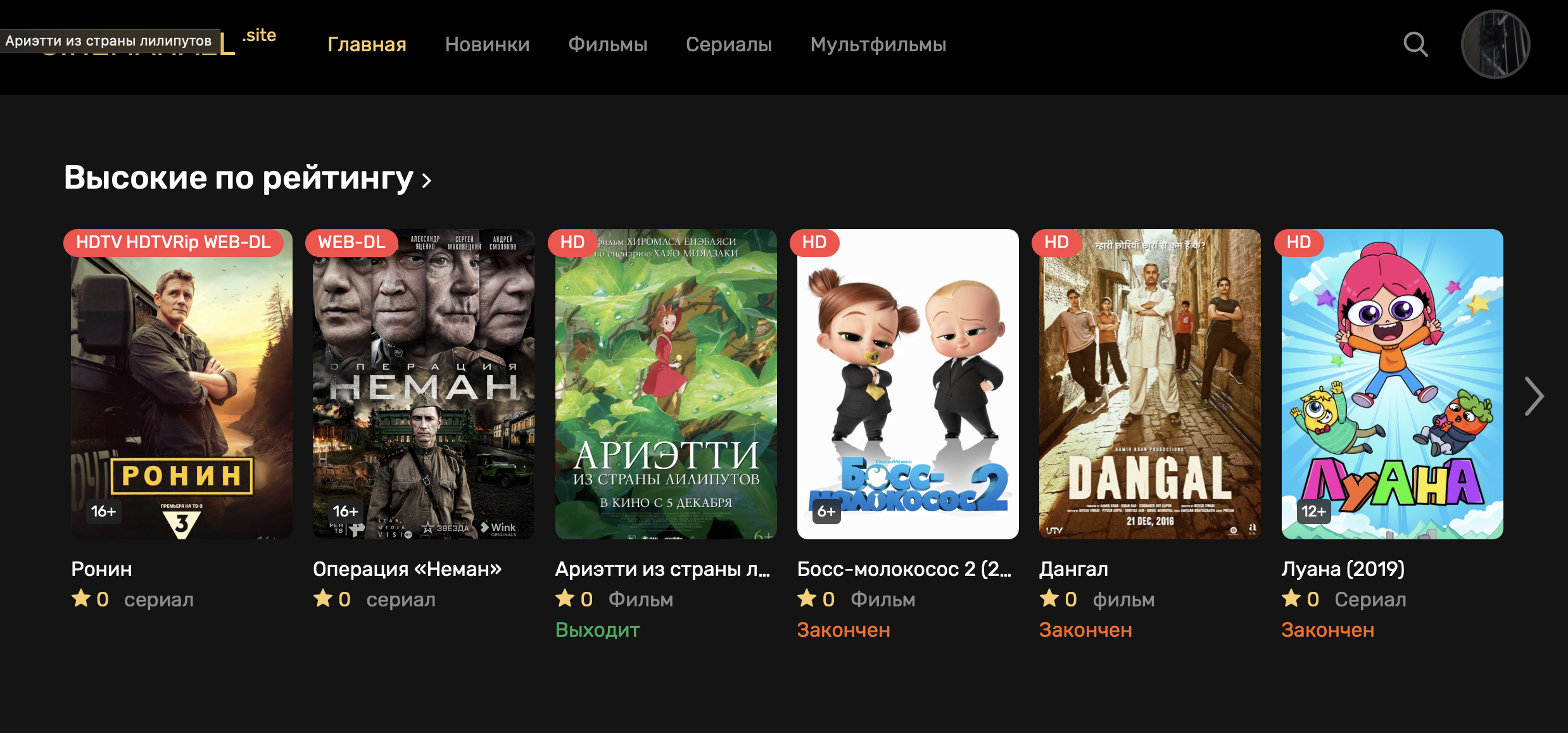This screenshot has height=733, width=1568.
Task: Click the HD badge on Луана poster
Action: click(1298, 242)
